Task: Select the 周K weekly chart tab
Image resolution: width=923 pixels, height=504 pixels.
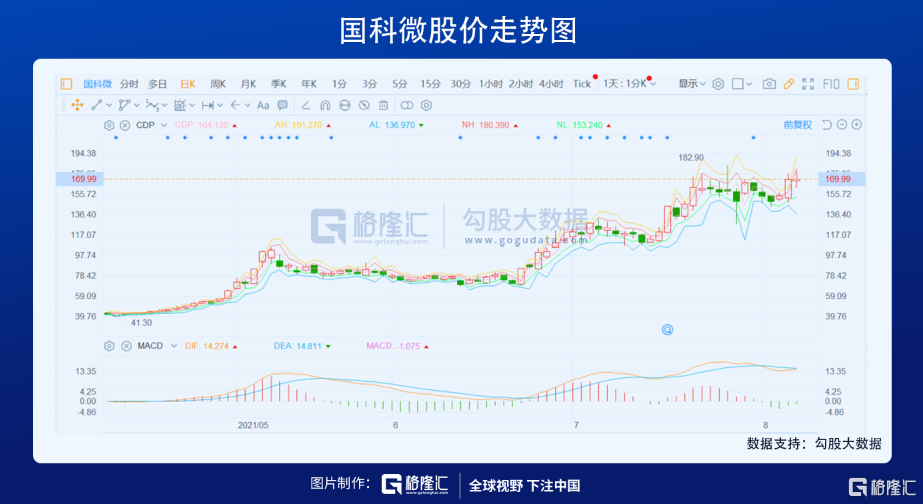Action: coord(218,84)
